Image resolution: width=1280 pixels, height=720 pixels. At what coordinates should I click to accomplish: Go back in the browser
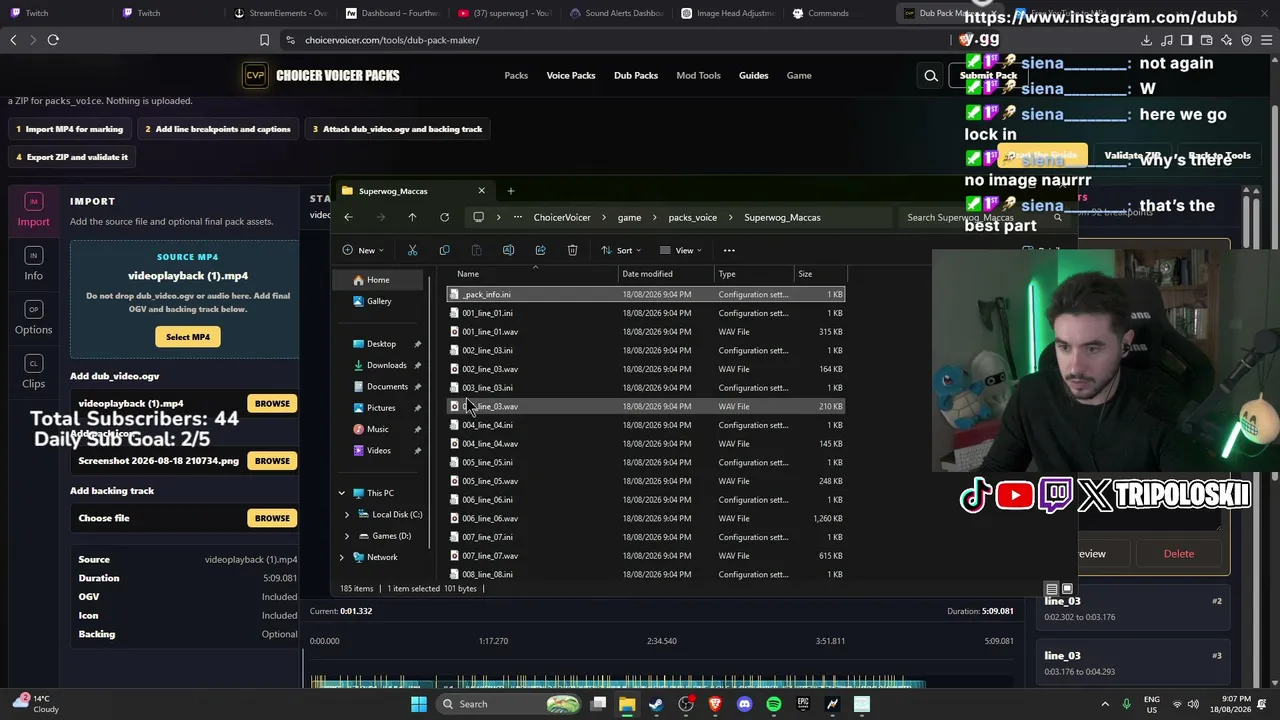tap(13, 40)
